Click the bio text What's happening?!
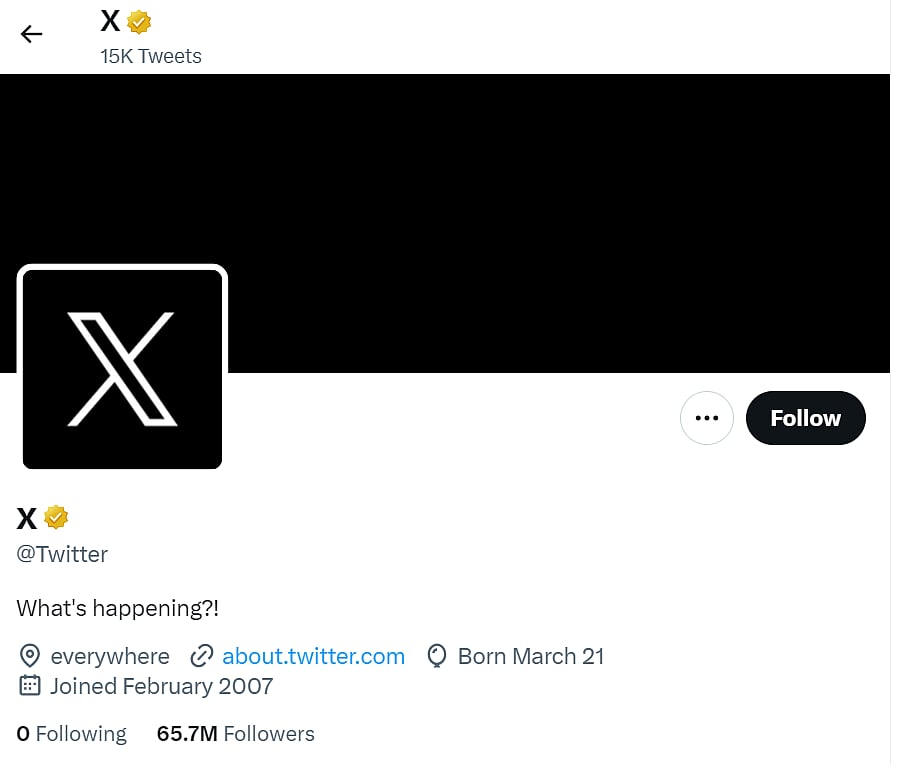Image resolution: width=904 pixels, height=765 pixels. [x=118, y=608]
